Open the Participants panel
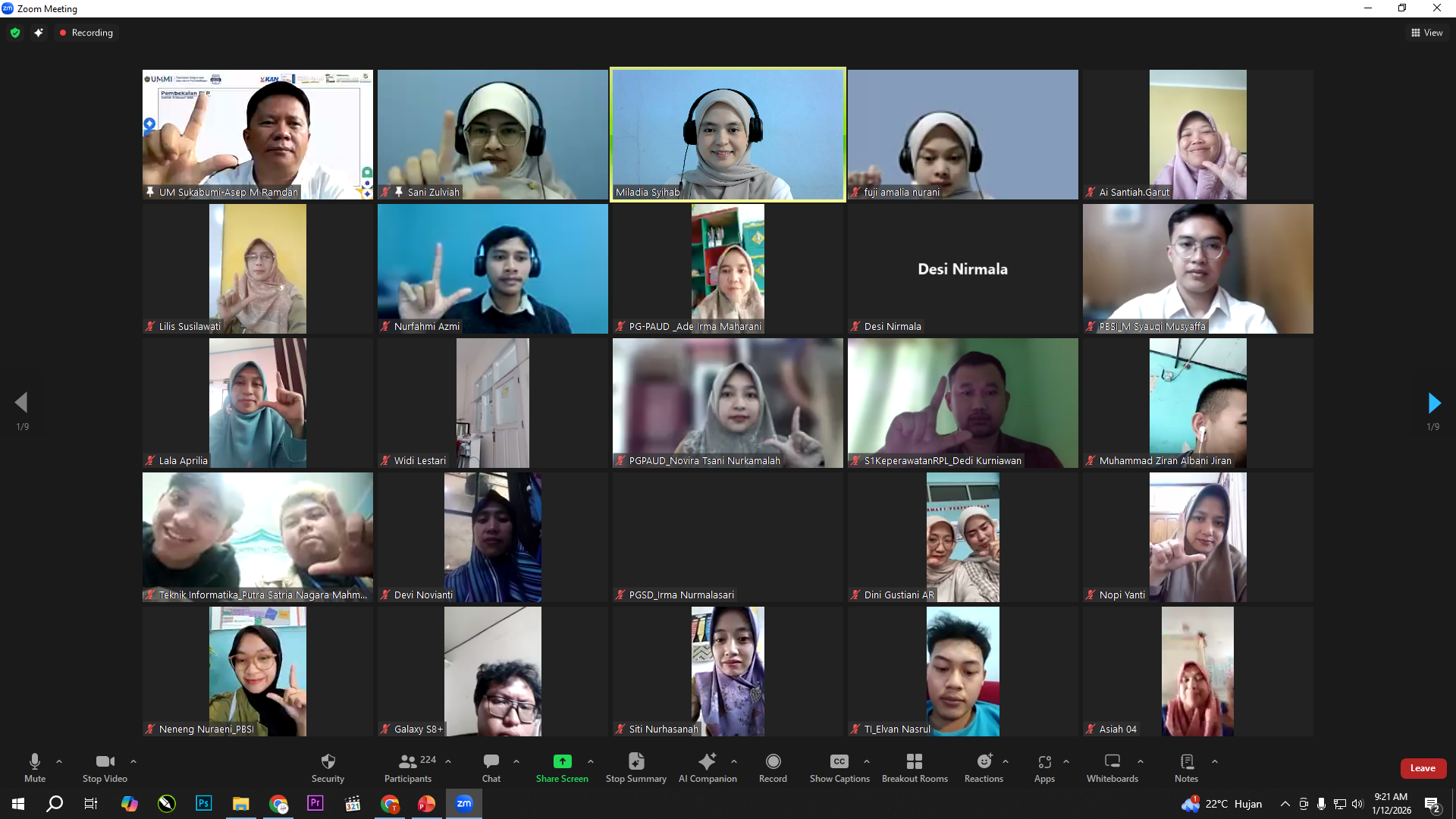Screen dimensions: 1456x819 (x=408, y=762)
